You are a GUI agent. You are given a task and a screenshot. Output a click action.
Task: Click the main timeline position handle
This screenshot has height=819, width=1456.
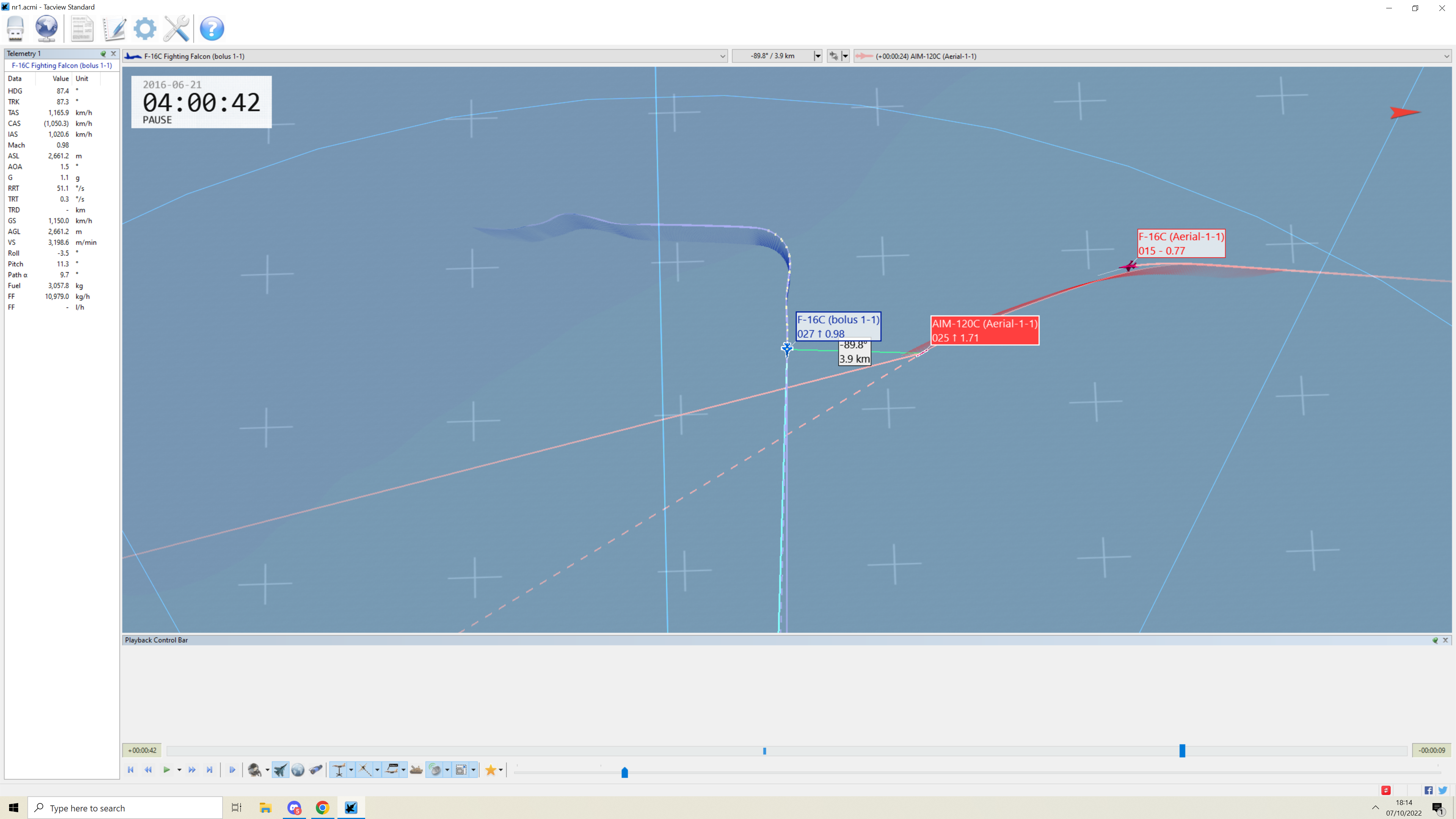(x=1182, y=751)
